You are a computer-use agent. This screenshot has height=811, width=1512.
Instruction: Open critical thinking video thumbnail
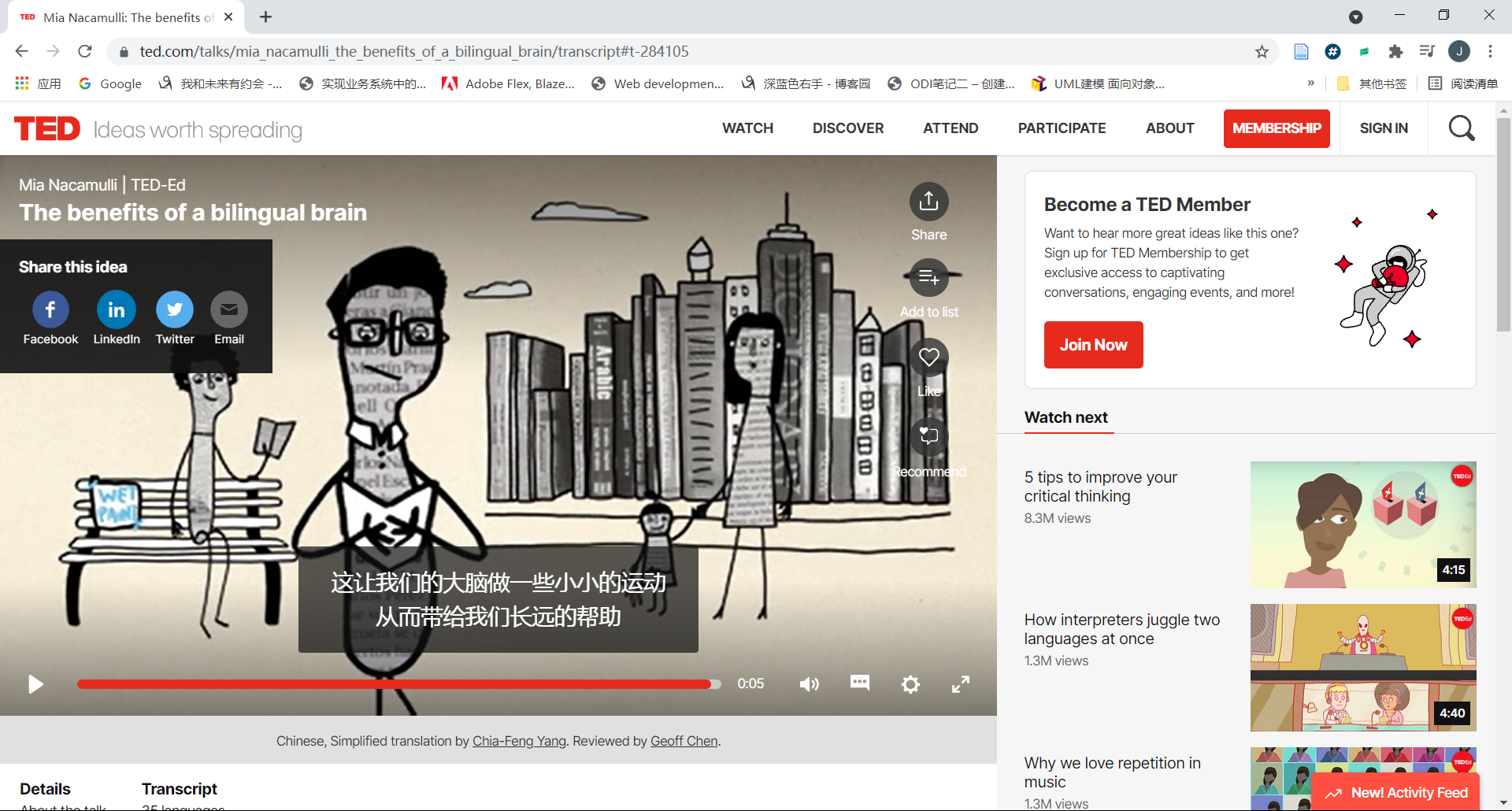[1363, 524]
